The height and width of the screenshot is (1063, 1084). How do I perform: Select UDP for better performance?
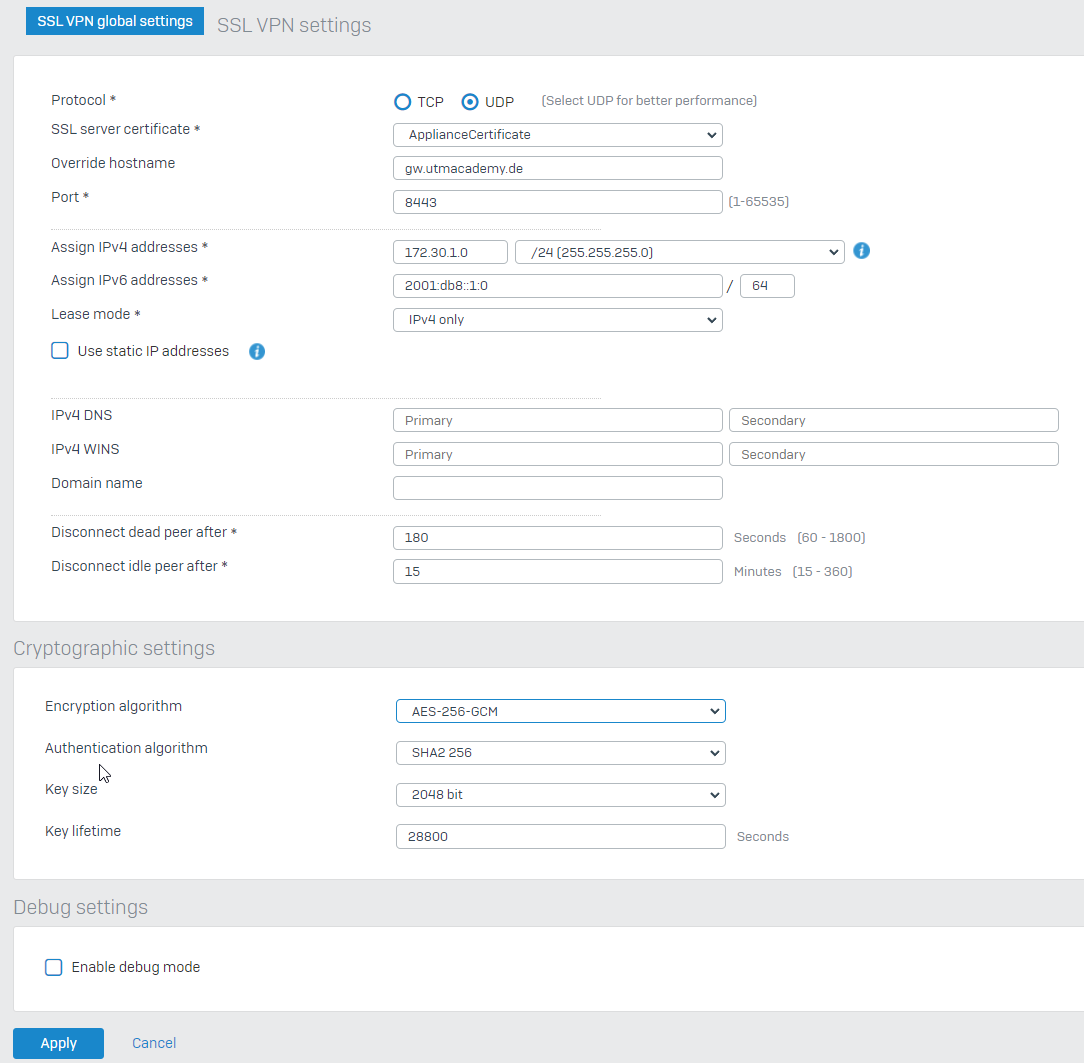point(469,101)
